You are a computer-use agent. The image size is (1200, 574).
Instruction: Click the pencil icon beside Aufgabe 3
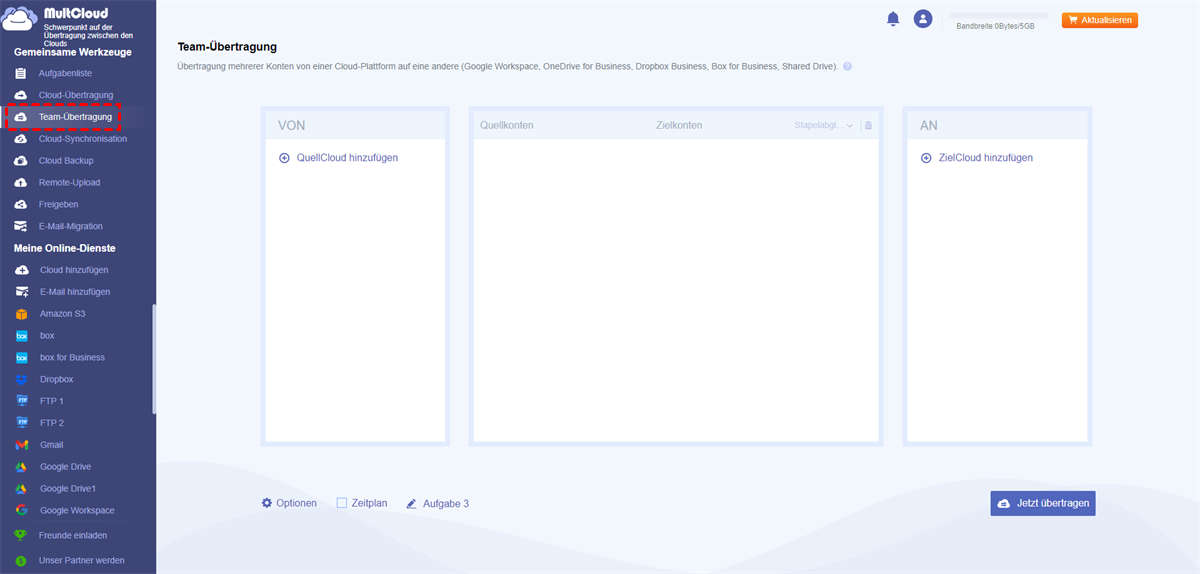click(x=411, y=504)
